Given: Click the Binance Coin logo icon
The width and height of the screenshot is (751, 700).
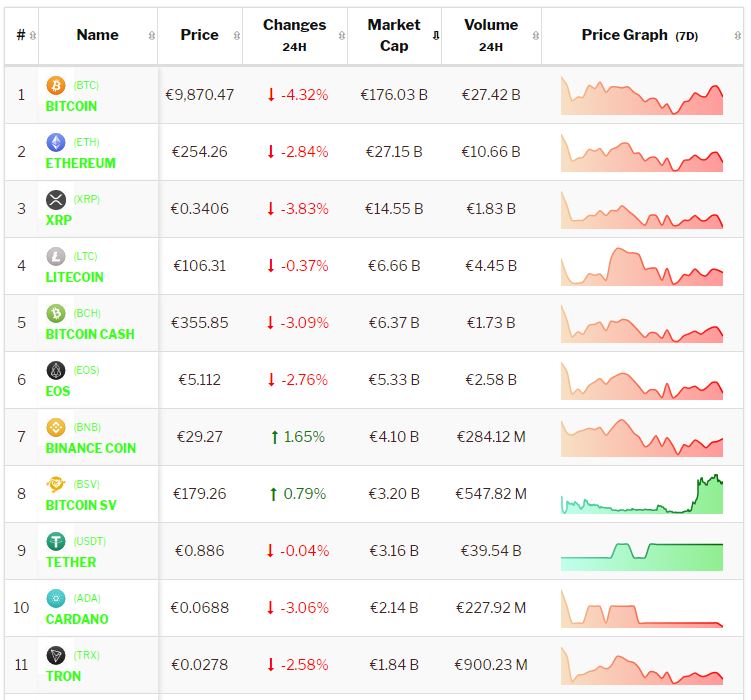Looking at the screenshot, I should (x=56, y=428).
